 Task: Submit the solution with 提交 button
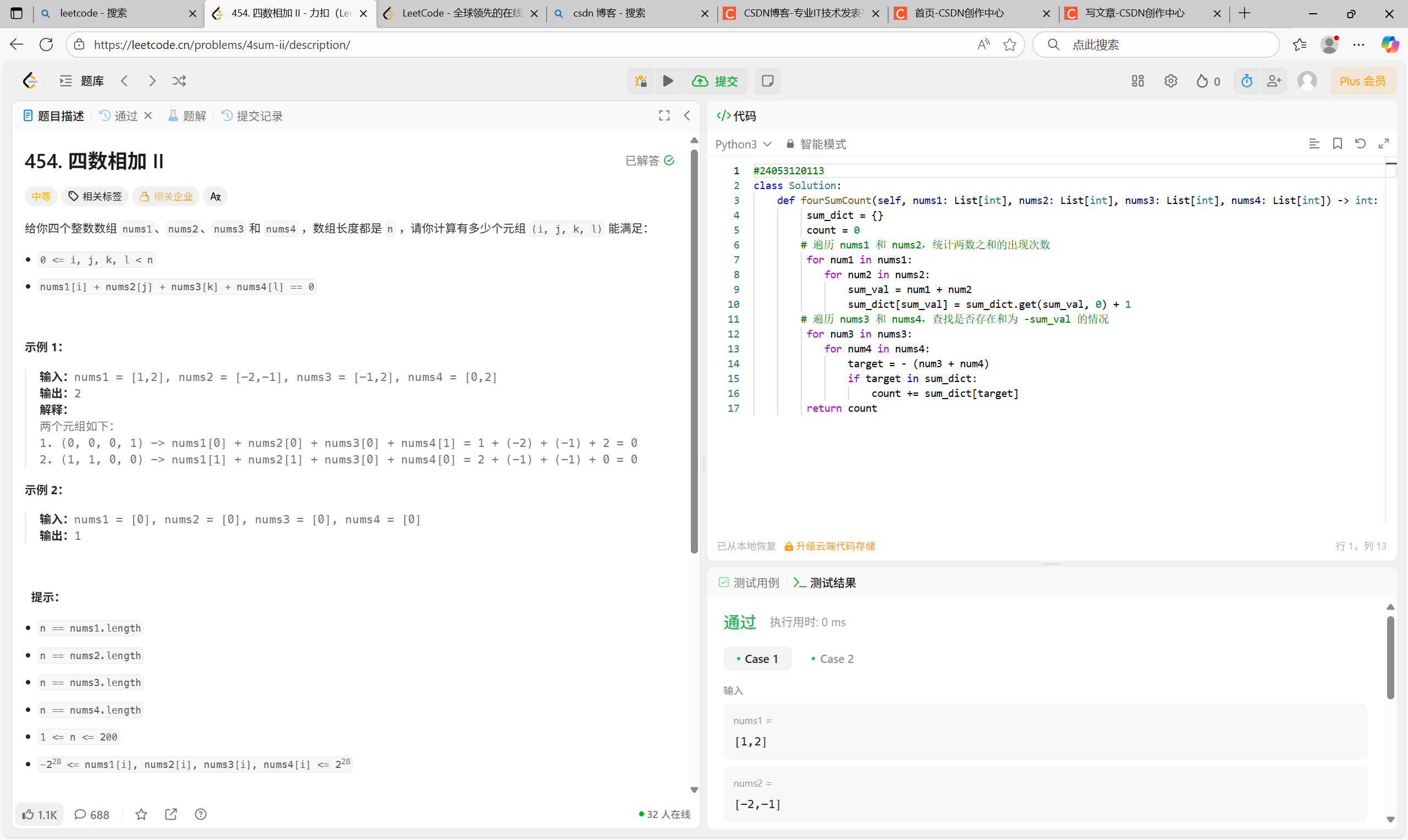(x=716, y=81)
